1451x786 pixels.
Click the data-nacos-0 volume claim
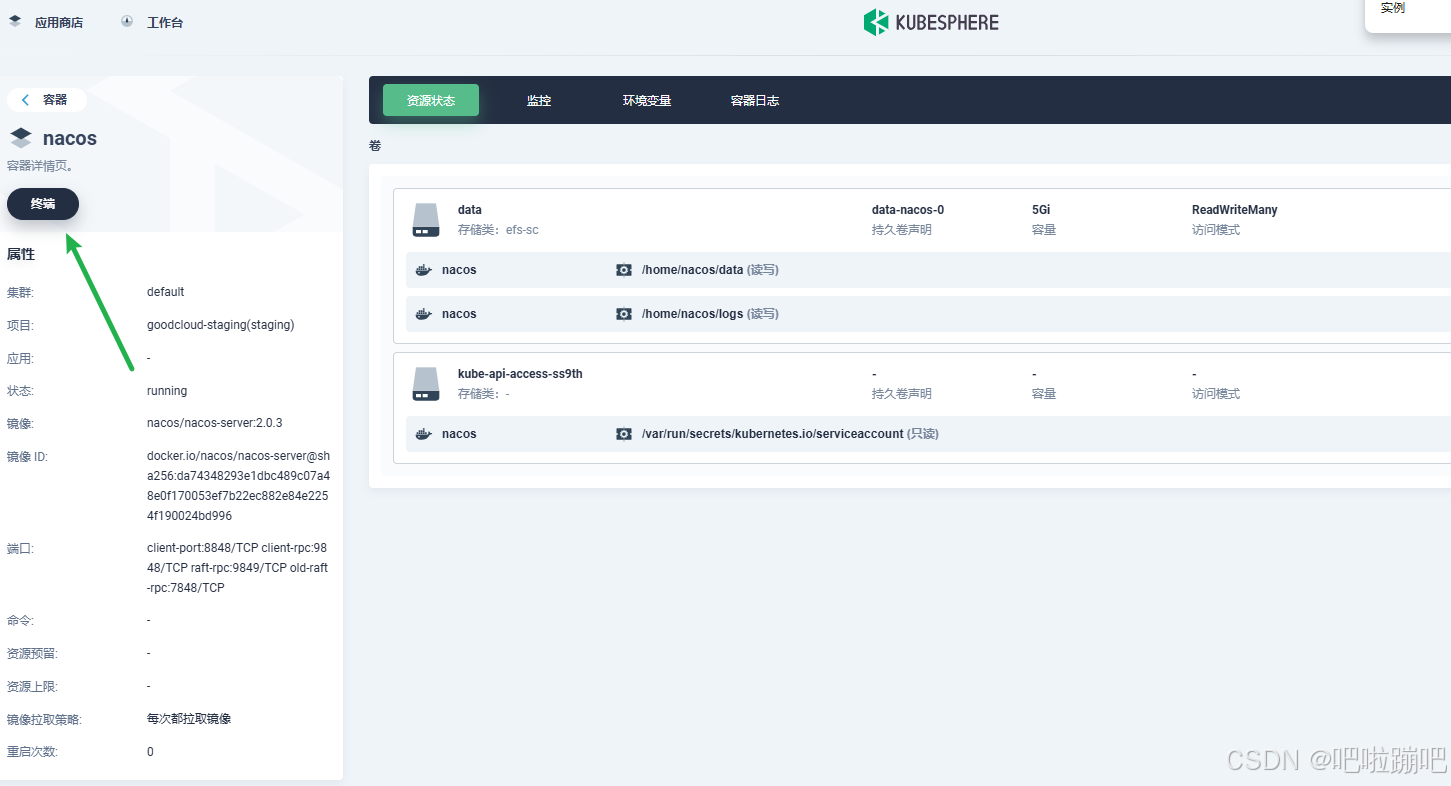(x=908, y=210)
